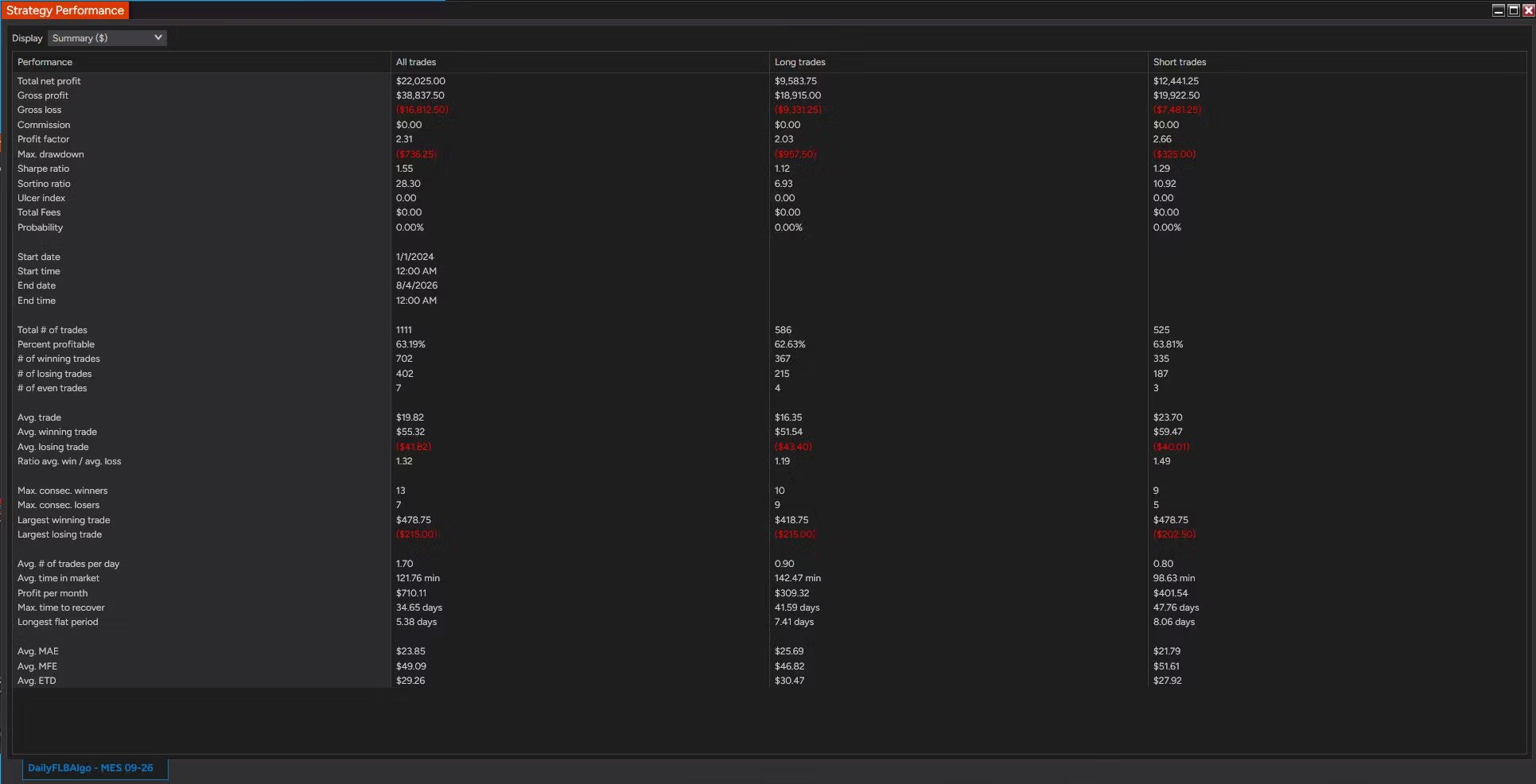
Task: Select the Sortino ratio row label
Action: click(x=44, y=184)
